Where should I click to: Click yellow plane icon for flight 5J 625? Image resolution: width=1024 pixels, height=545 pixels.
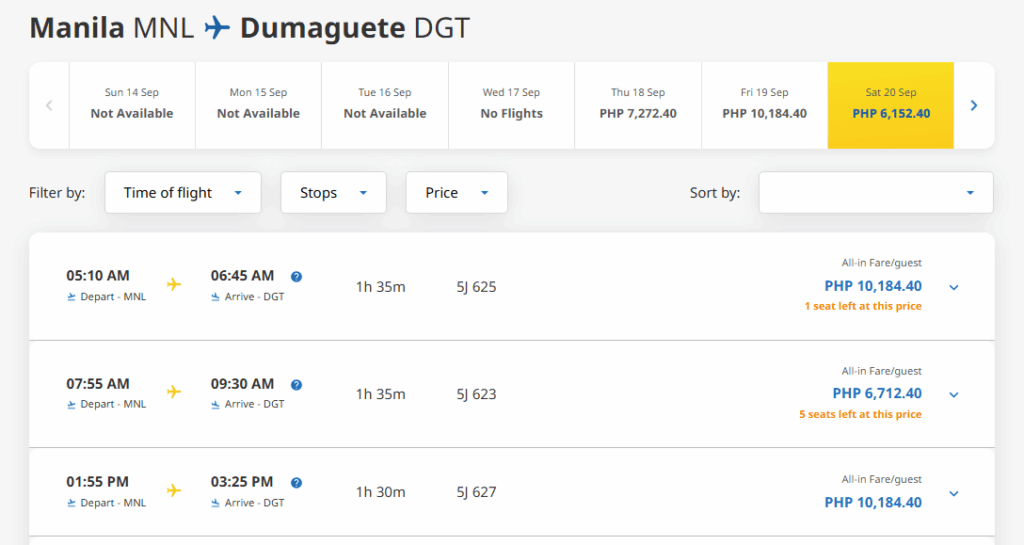click(174, 285)
